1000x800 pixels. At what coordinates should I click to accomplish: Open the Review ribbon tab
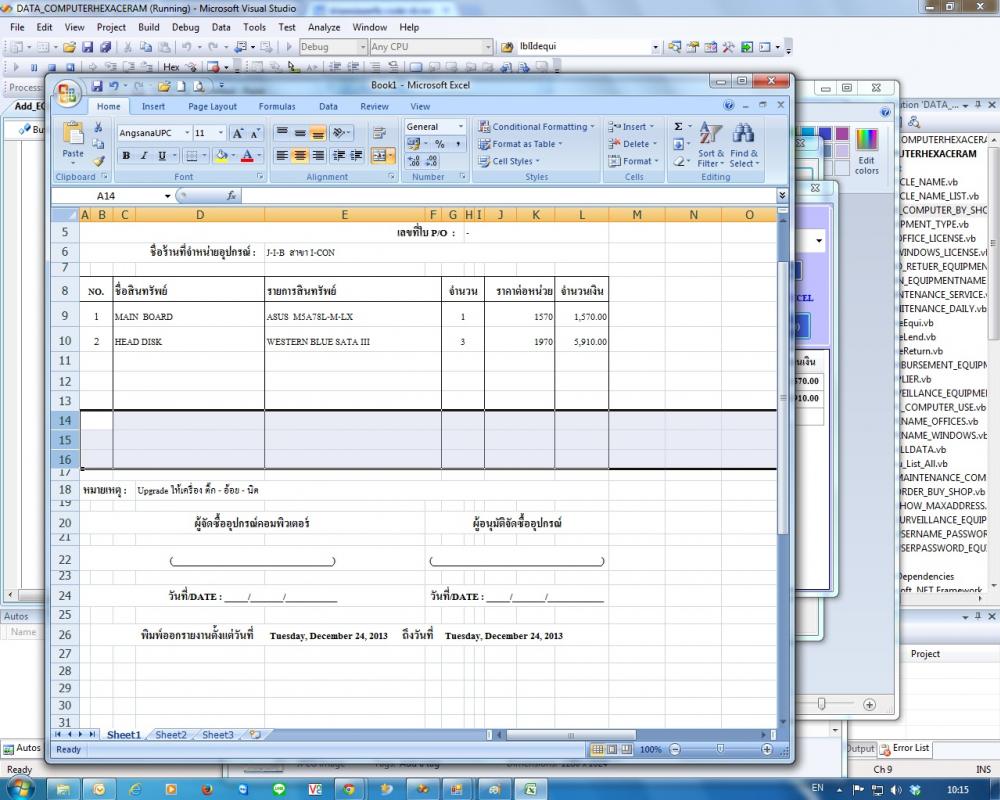tap(374, 107)
